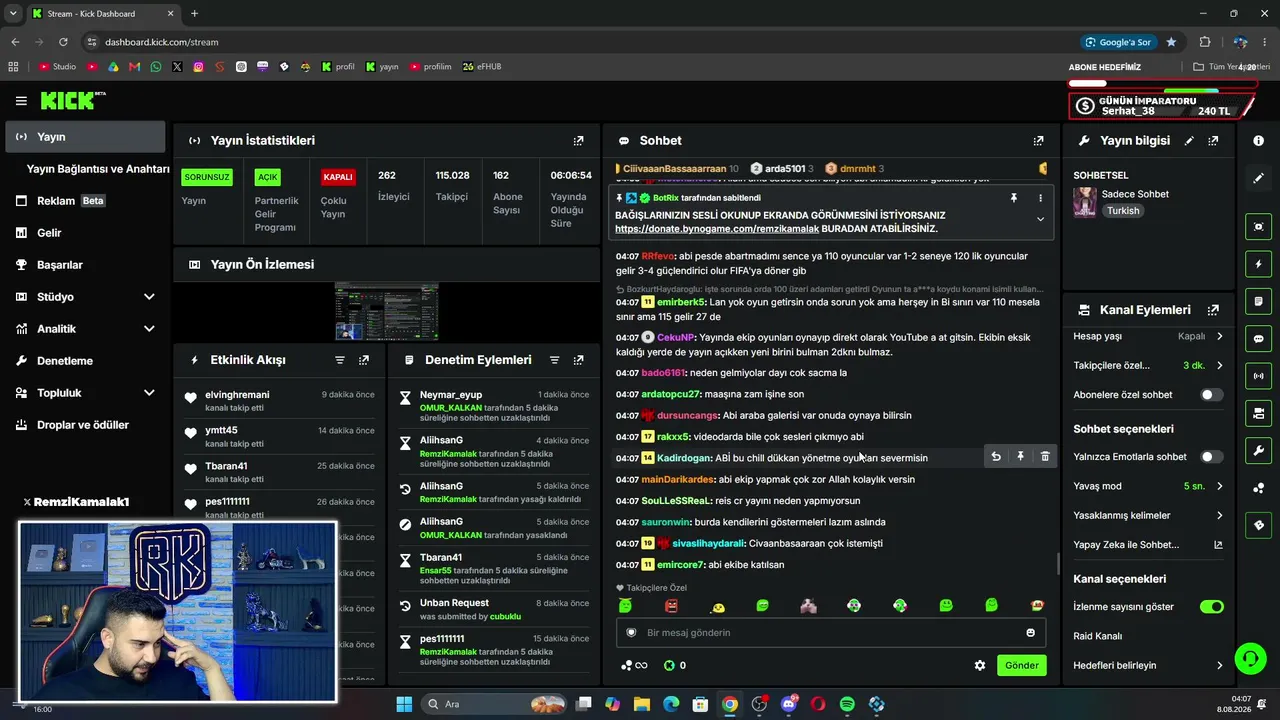
Task: Click the stream preview thumbnail
Action: click(386, 312)
